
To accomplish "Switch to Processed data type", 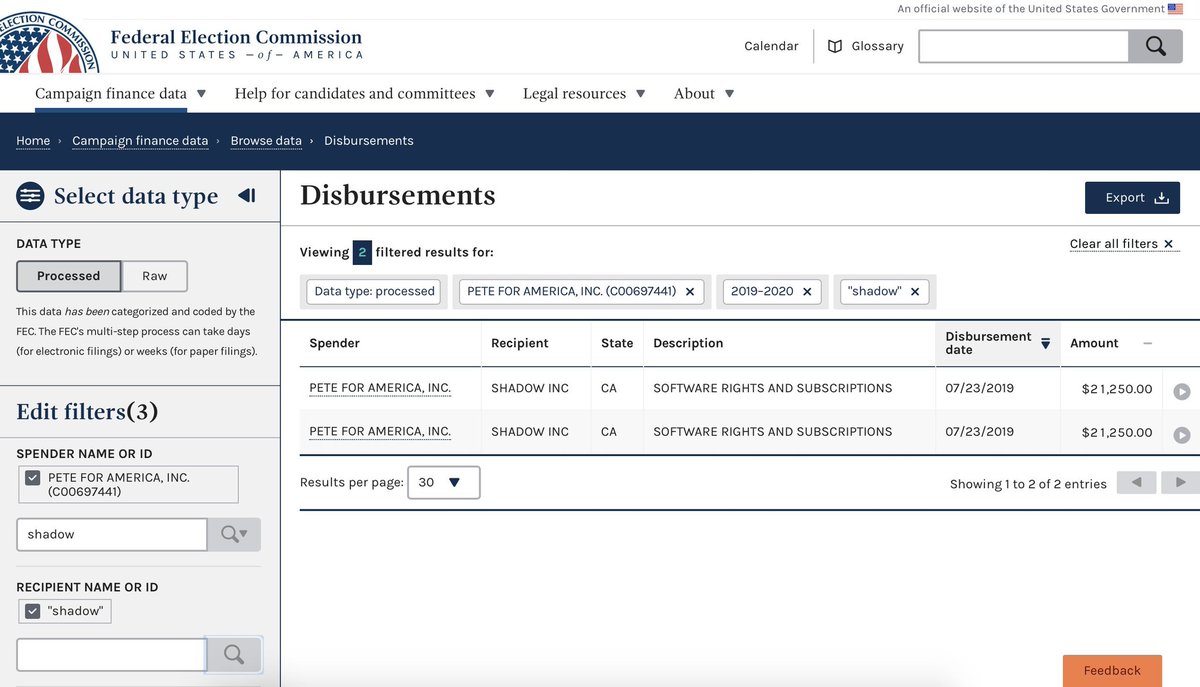I will pyautogui.click(x=69, y=276).
